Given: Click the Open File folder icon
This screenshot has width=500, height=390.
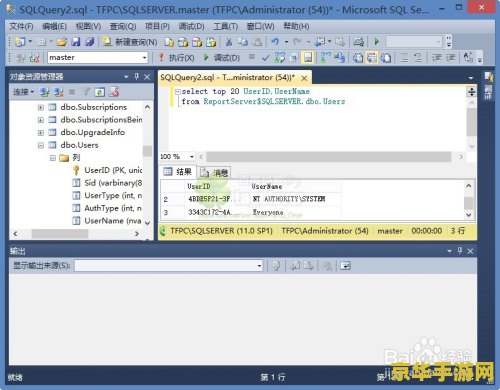Looking at the screenshot, I should 62,42.
